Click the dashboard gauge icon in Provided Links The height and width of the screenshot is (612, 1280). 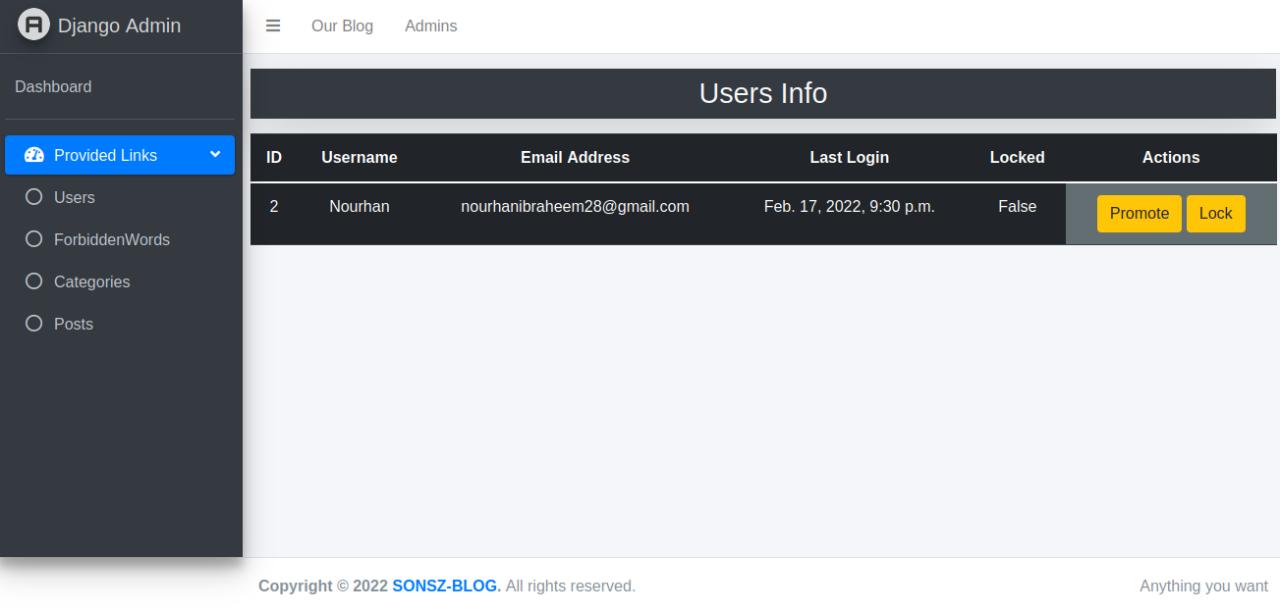click(x=34, y=155)
